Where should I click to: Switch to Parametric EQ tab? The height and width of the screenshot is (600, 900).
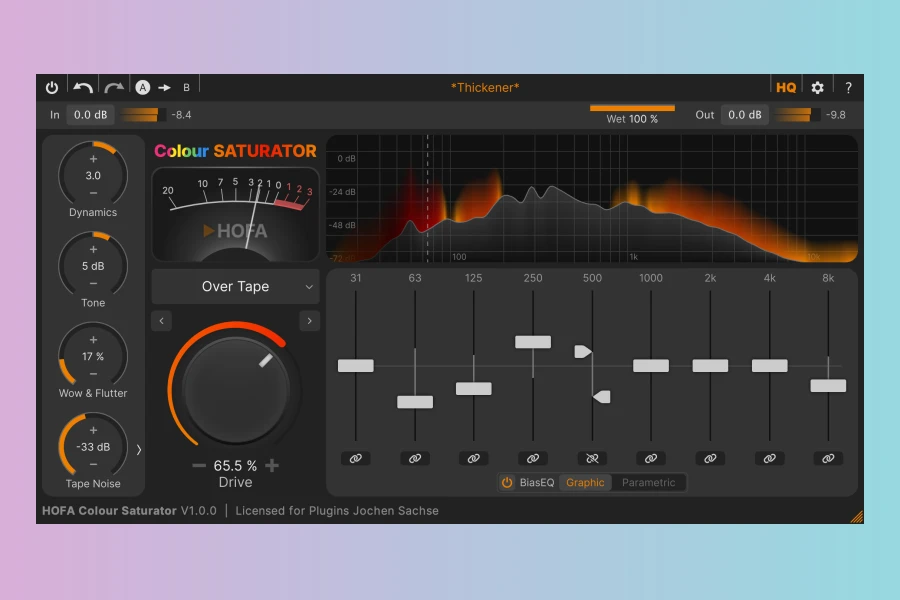(648, 483)
